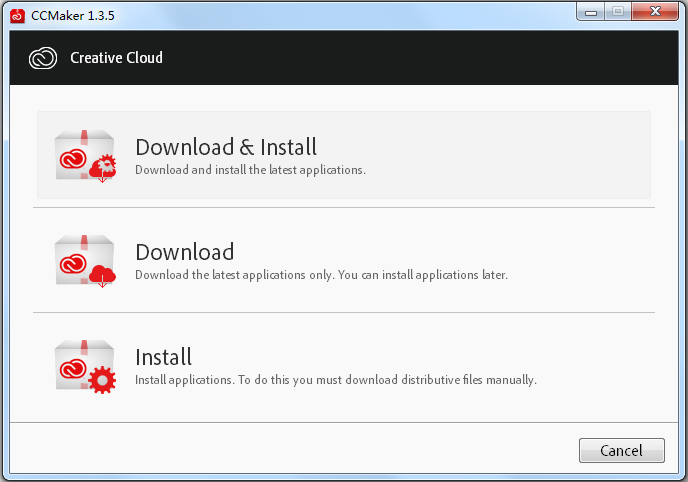The width and height of the screenshot is (688, 482).
Task: Click red cloud badge on Download icon
Action: point(103,275)
